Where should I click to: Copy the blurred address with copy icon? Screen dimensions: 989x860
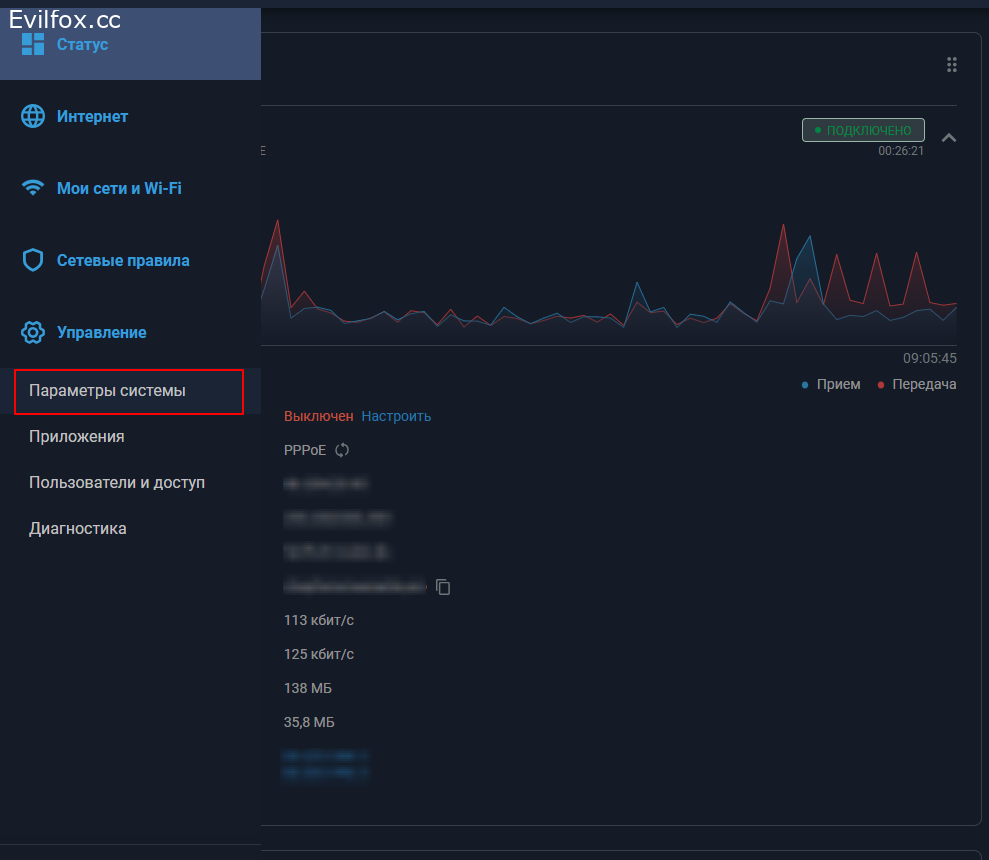[443, 587]
